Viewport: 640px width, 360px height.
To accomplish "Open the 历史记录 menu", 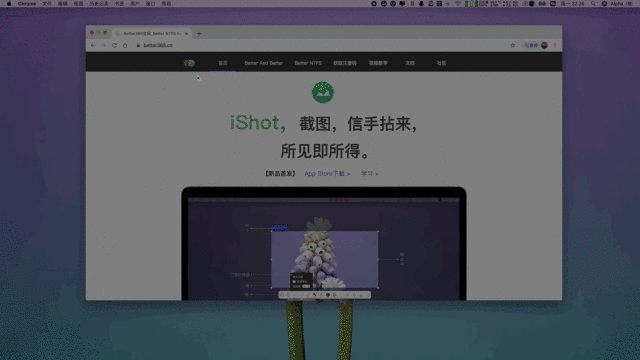I will (x=99, y=4).
